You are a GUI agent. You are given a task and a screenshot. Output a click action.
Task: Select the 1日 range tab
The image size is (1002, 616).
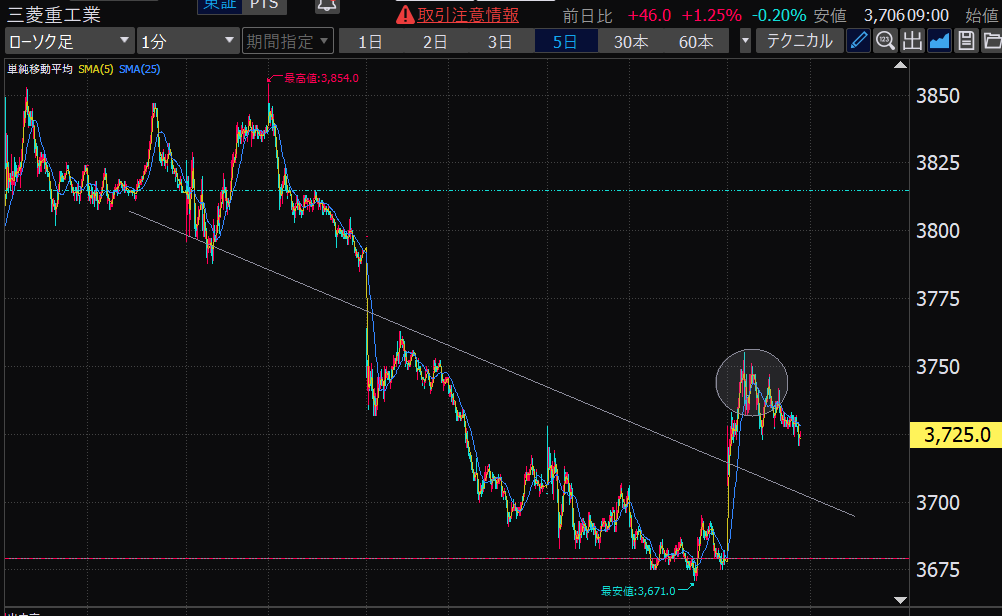pyautogui.click(x=370, y=41)
